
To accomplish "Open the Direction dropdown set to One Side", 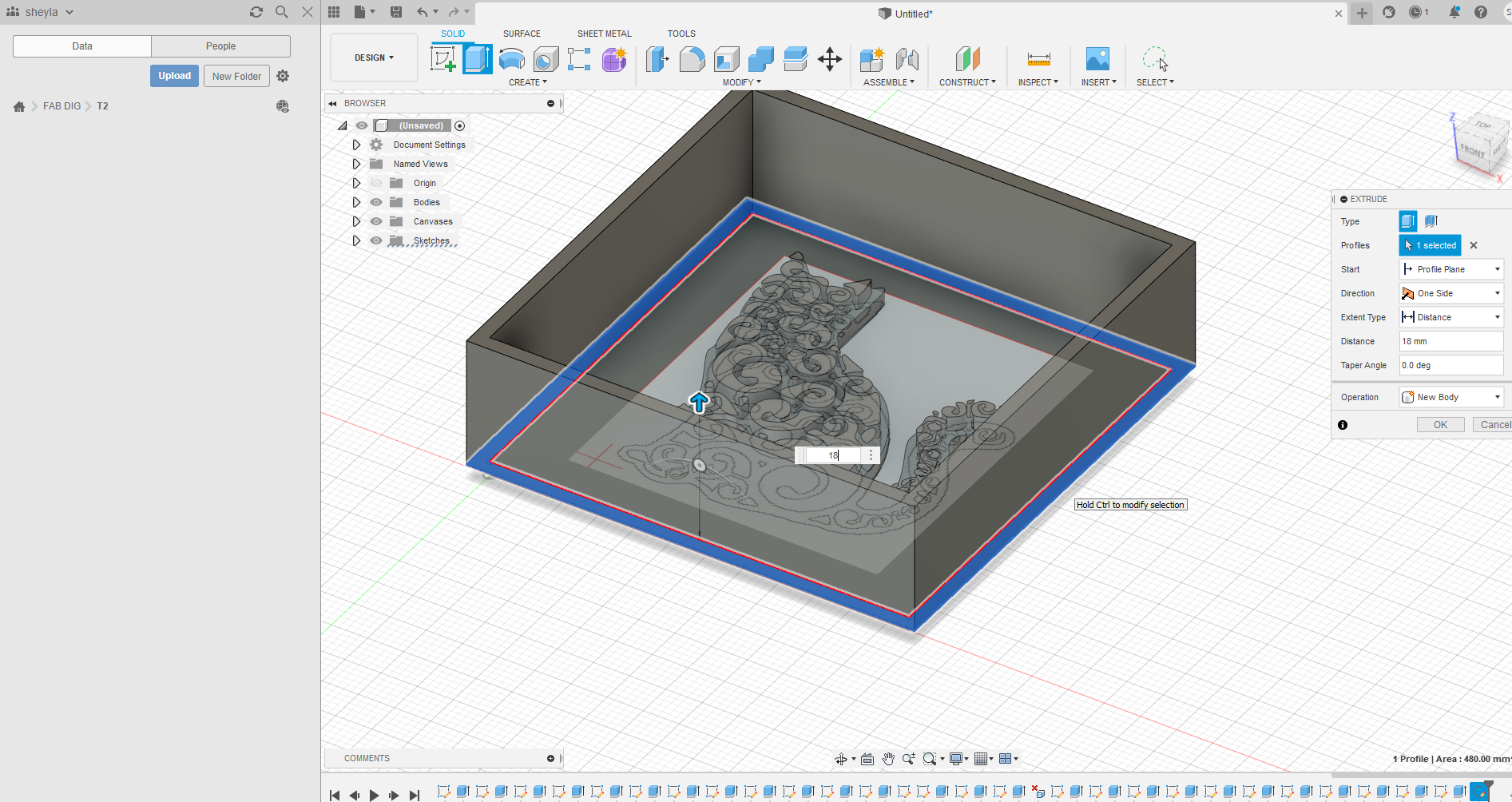I will [x=1451, y=293].
